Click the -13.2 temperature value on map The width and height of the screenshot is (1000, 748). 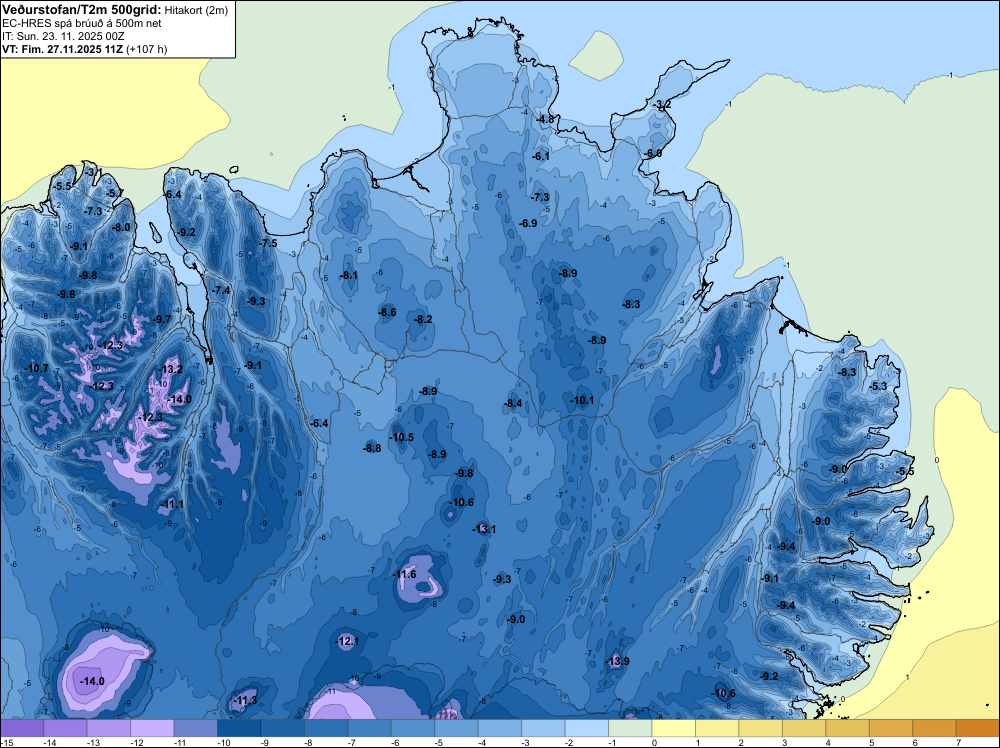tap(170, 369)
